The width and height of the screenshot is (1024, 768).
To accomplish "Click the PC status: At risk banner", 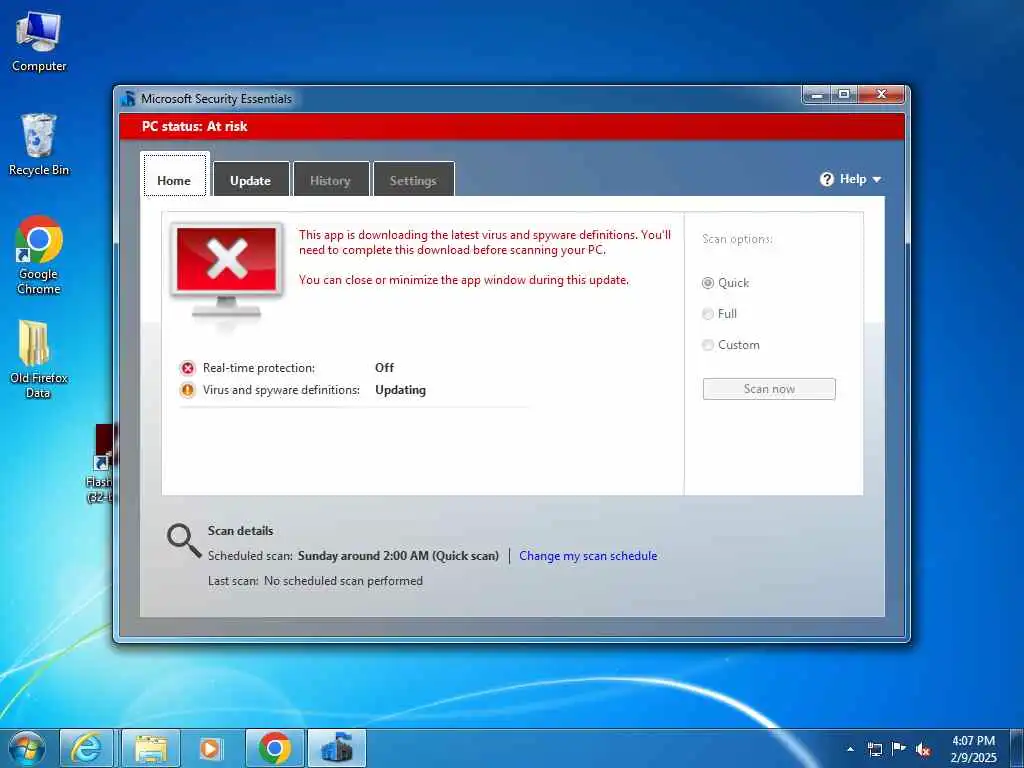I will [x=512, y=127].
